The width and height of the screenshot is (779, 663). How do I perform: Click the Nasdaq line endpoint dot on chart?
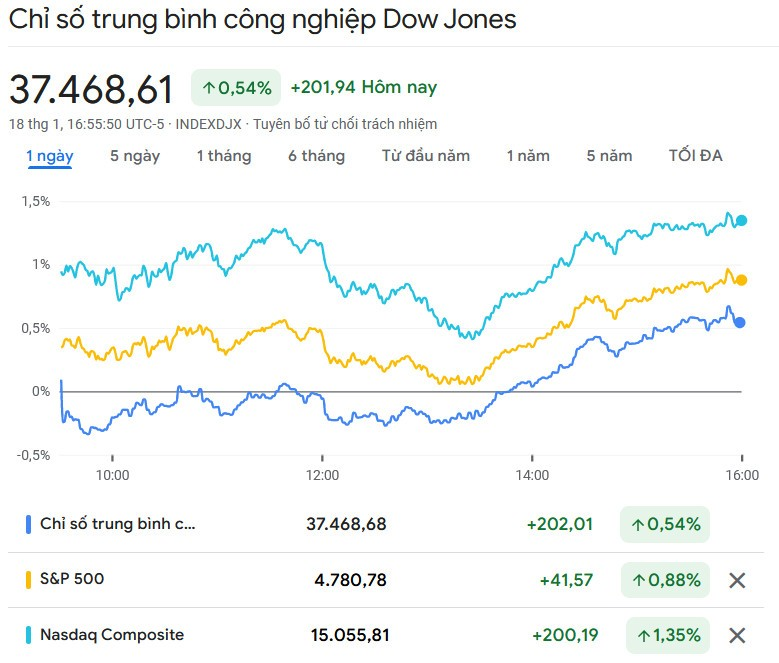tap(741, 221)
